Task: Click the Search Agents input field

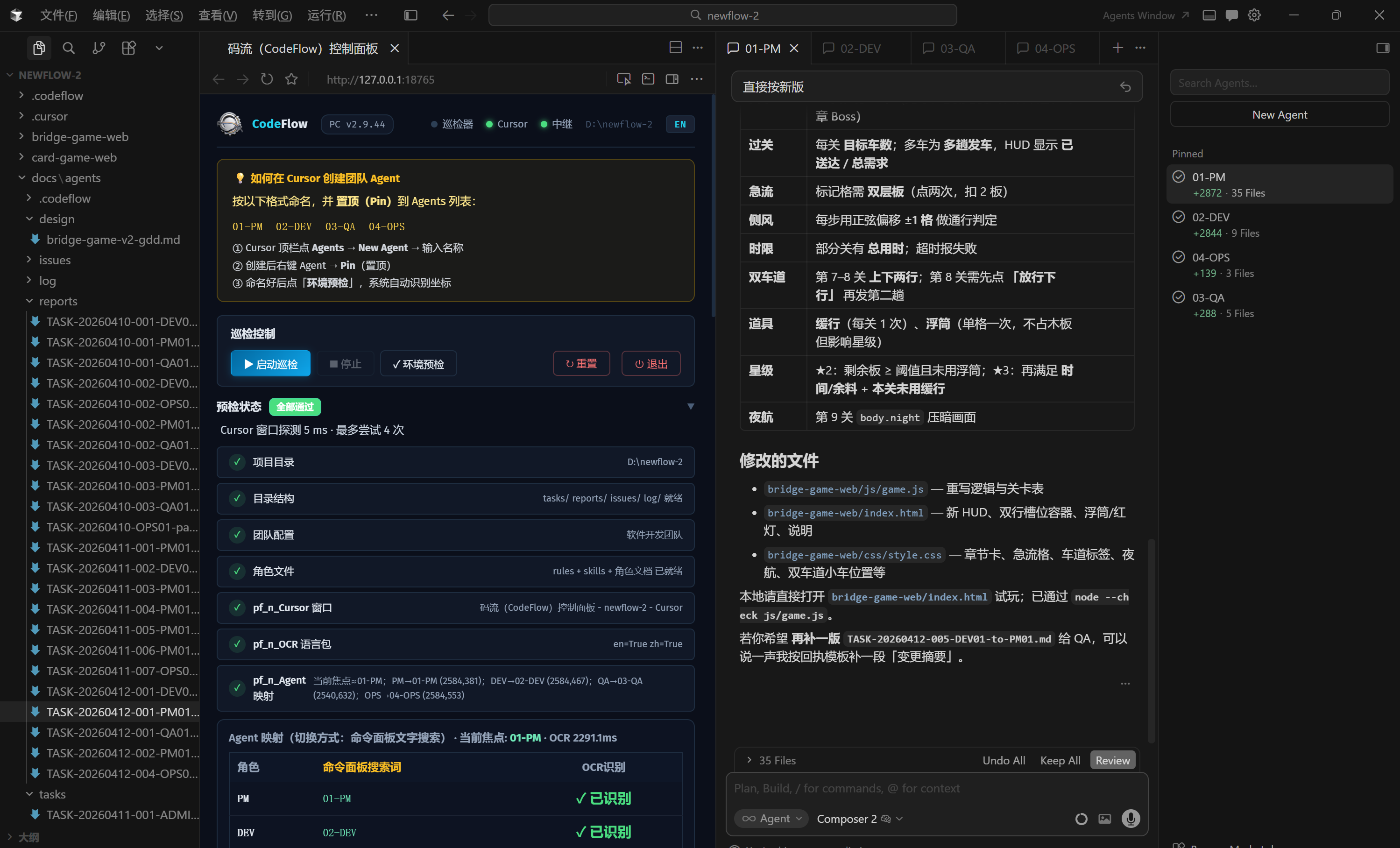Action: (x=1279, y=82)
